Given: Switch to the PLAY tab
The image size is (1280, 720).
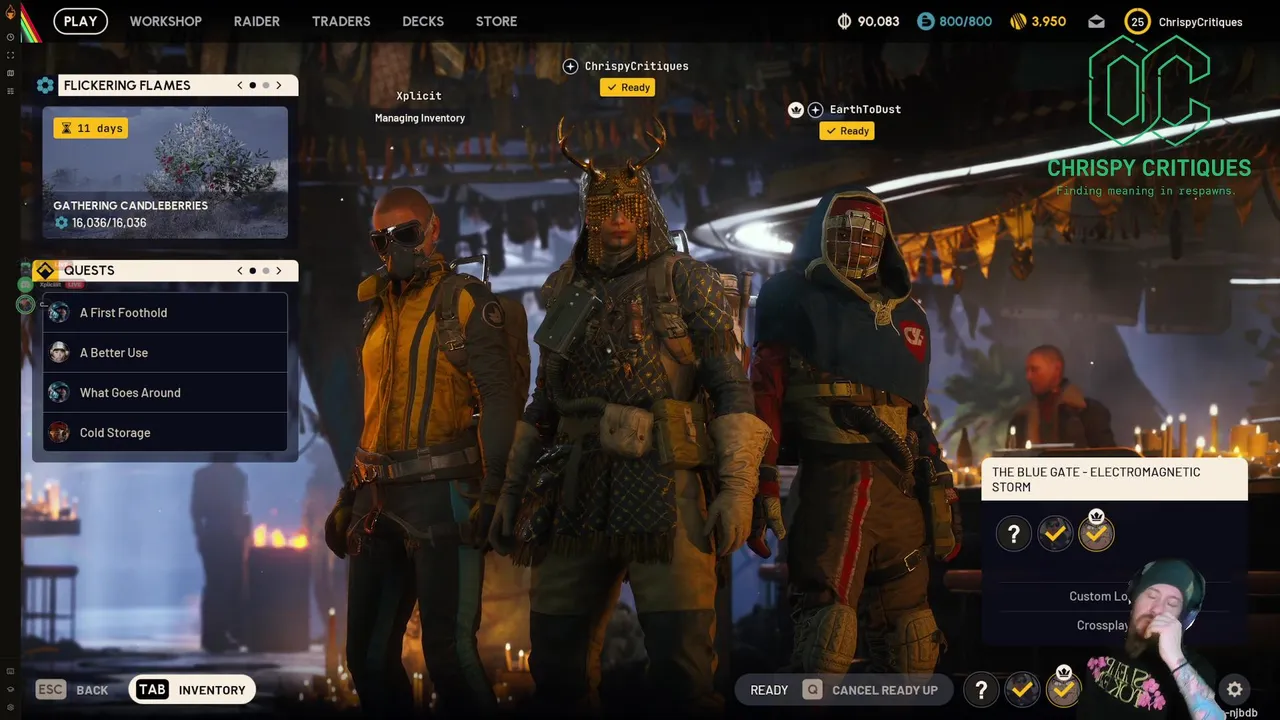Looking at the screenshot, I should point(81,21).
